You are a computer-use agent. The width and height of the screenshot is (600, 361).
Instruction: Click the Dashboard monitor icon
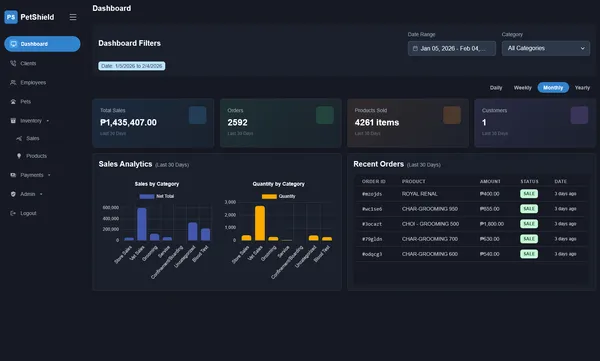coord(14,44)
